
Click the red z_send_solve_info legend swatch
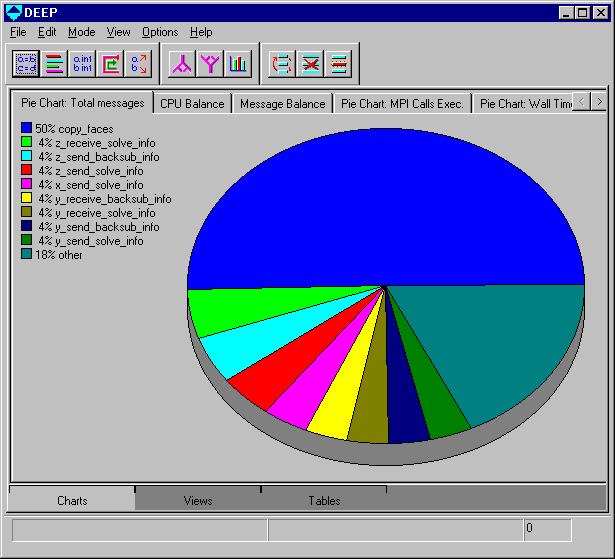26,170
